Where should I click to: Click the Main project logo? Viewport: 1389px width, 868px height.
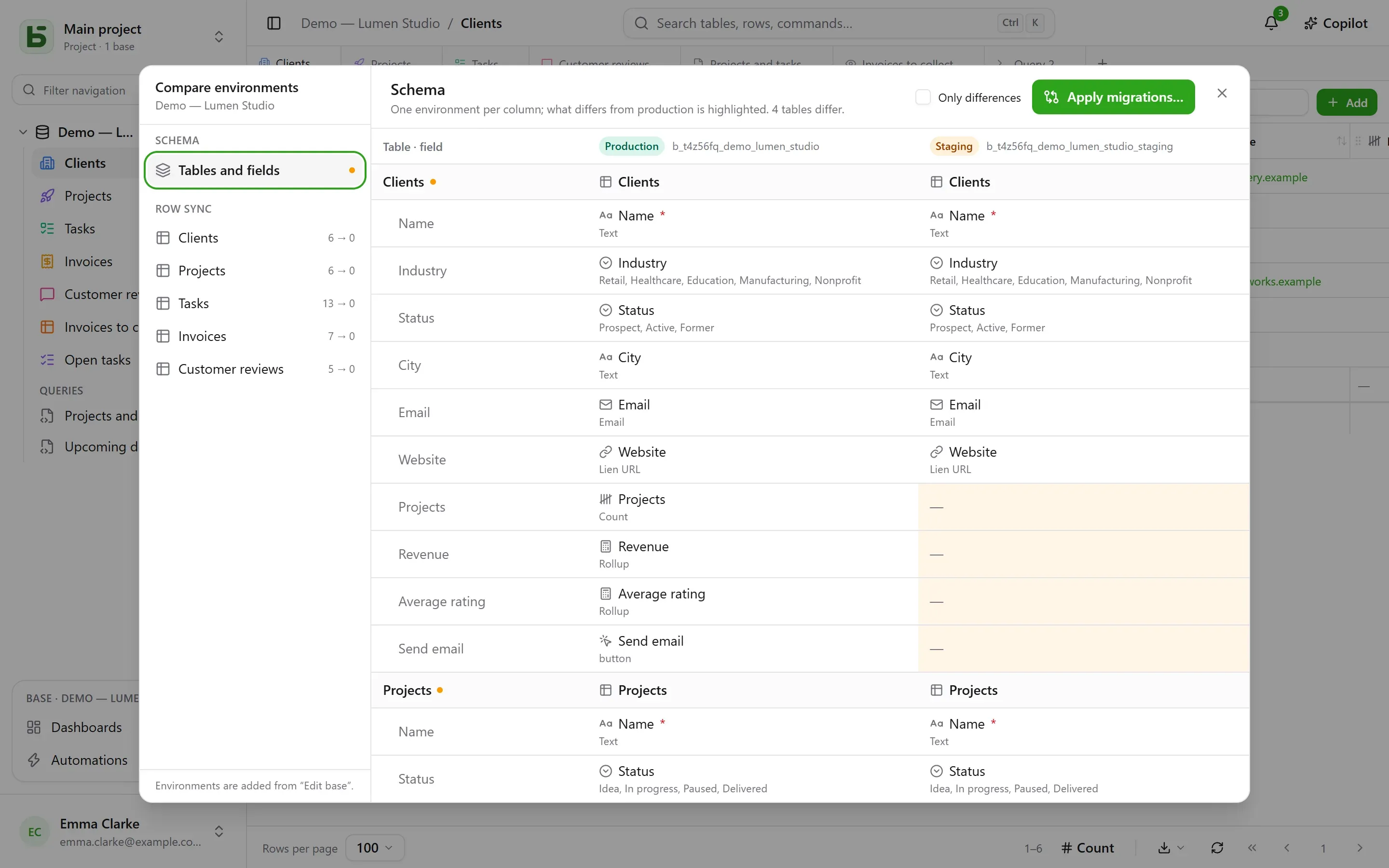point(37,36)
